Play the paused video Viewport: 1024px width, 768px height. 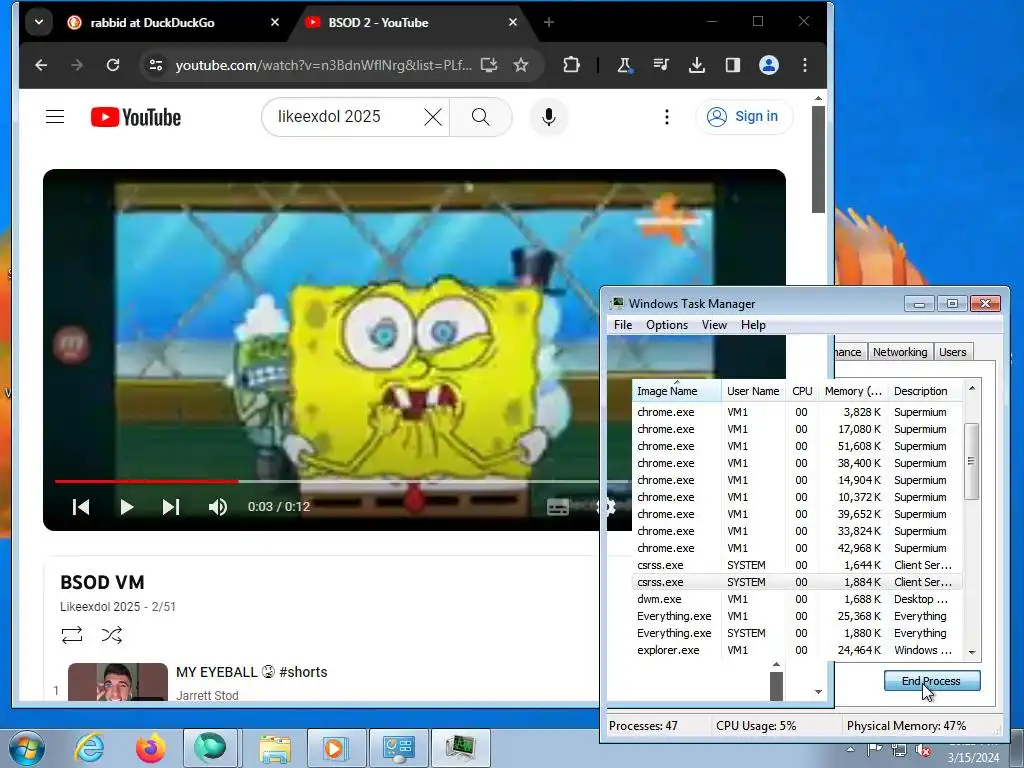coord(127,507)
